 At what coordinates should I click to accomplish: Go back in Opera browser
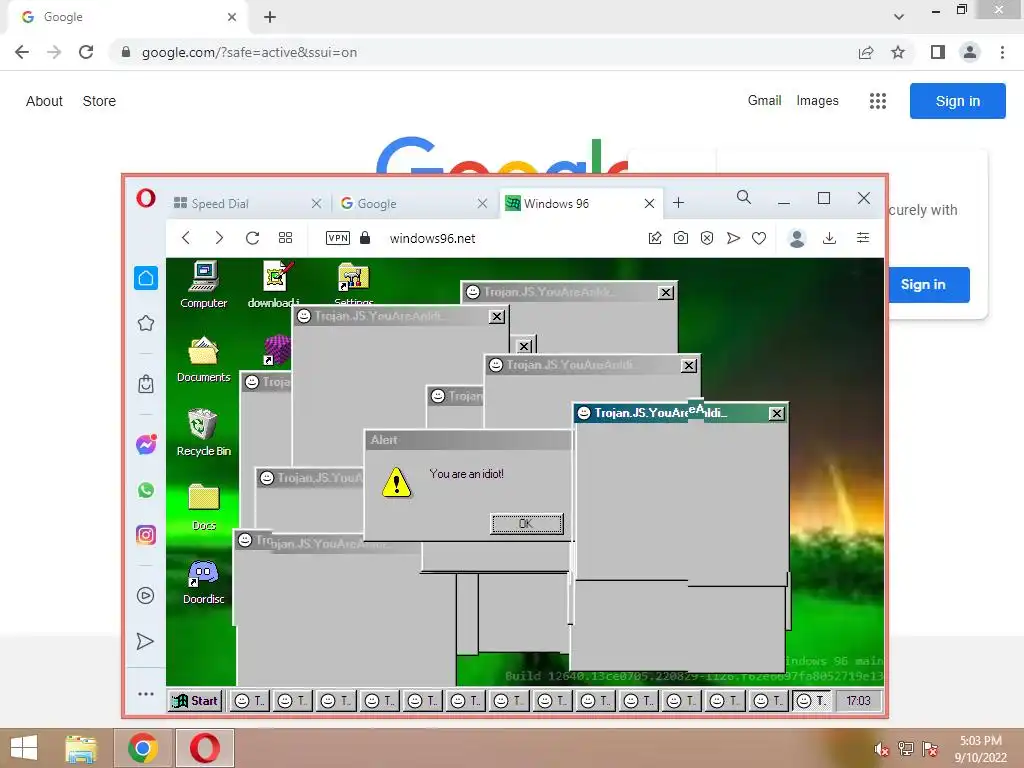186,238
